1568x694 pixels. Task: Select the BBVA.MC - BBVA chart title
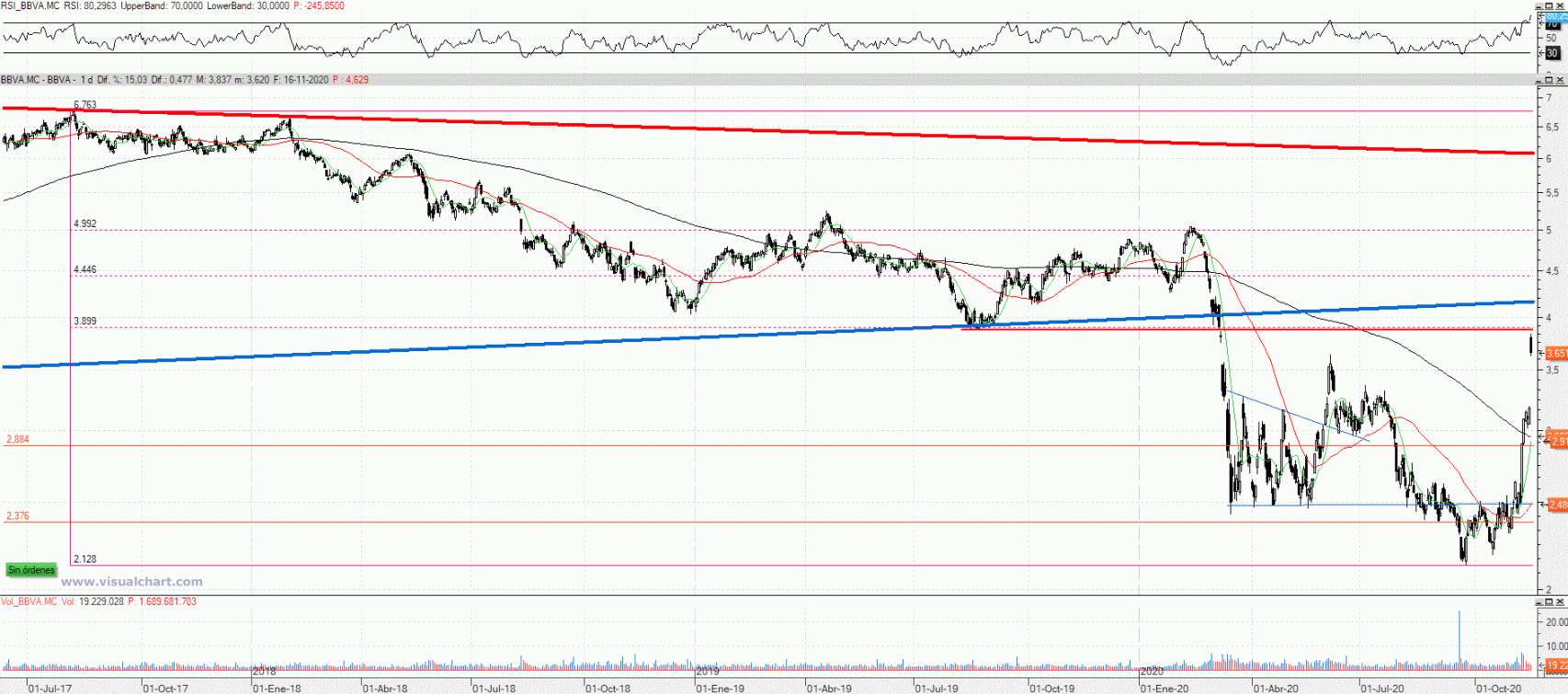click(37, 80)
